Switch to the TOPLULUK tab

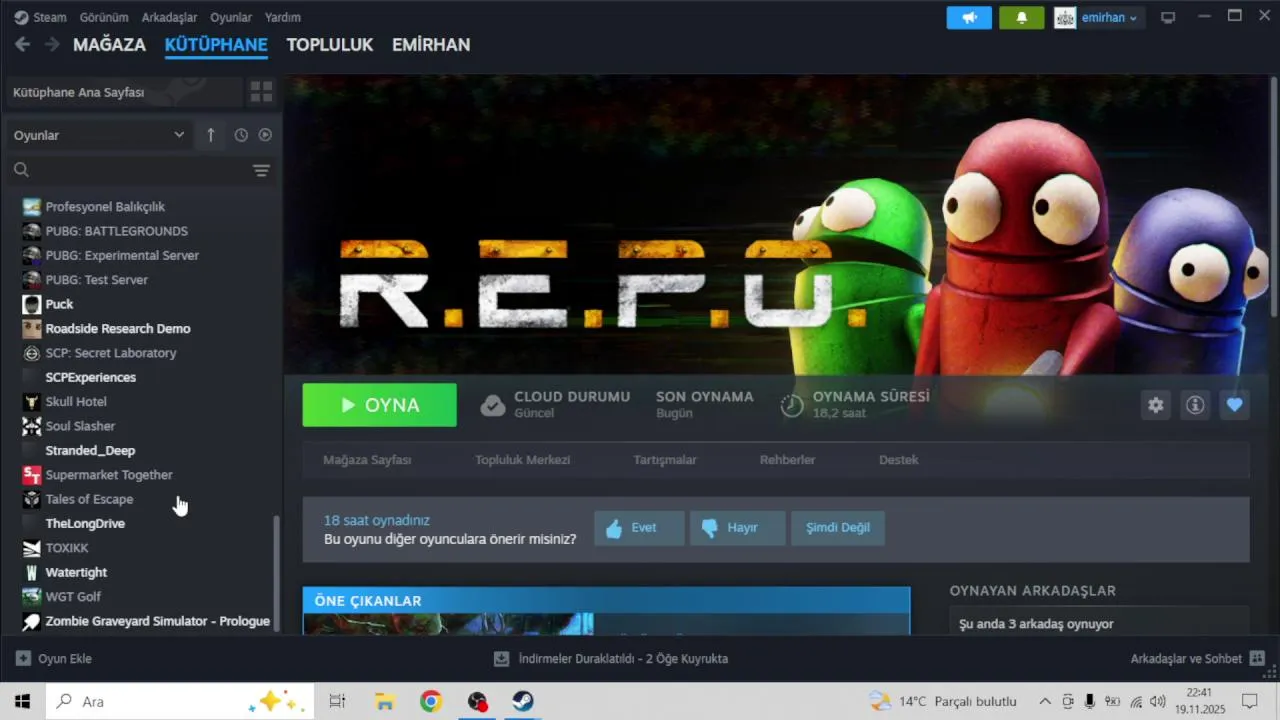pyautogui.click(x=329, y=45)
